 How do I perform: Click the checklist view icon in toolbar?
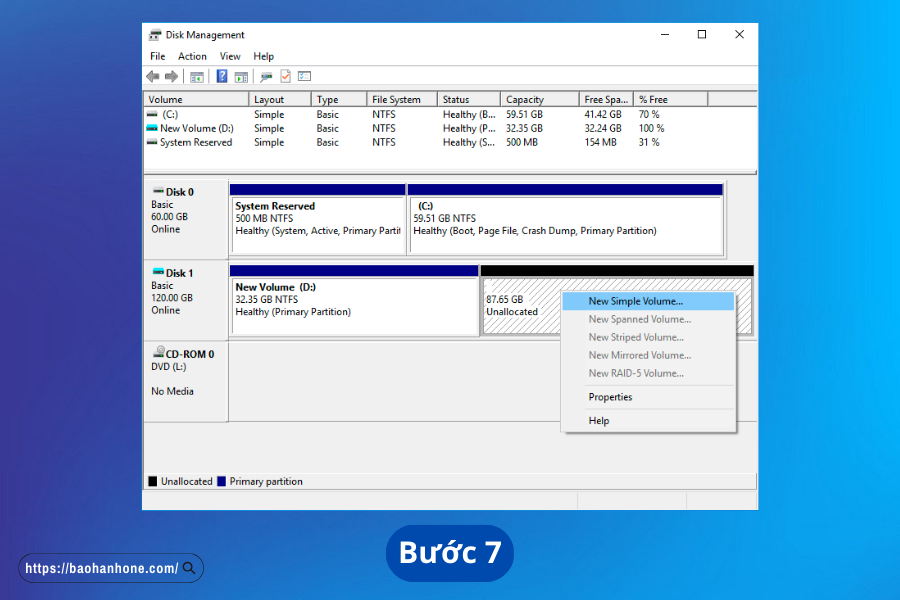304,76
